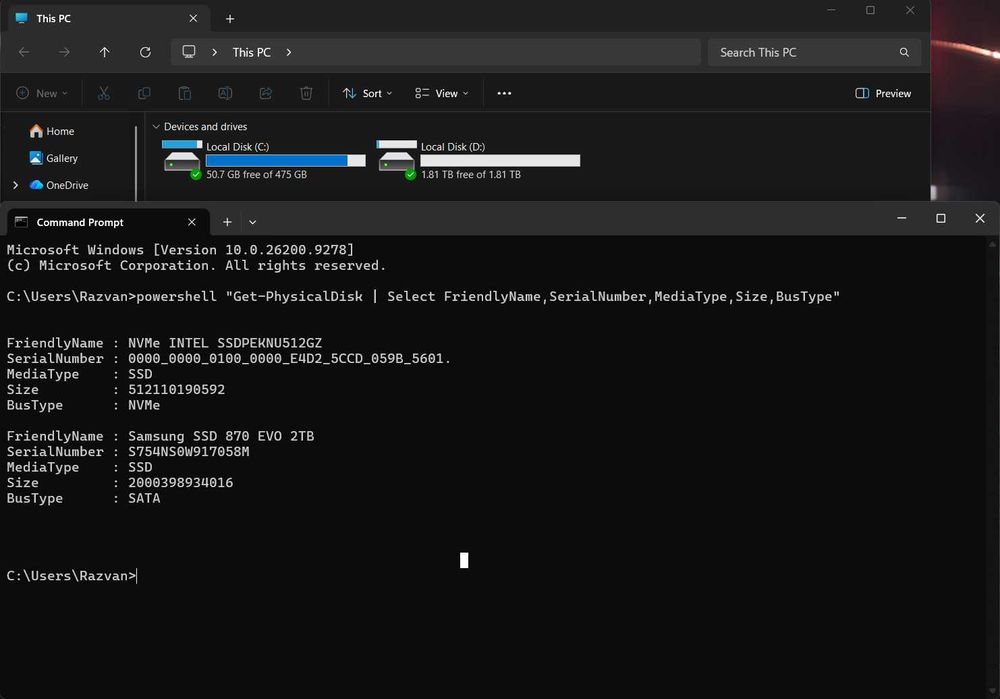The image size is (1000, 699).
Task: Click Local Disk (D:) usage bar
Action: click(501, 161)
